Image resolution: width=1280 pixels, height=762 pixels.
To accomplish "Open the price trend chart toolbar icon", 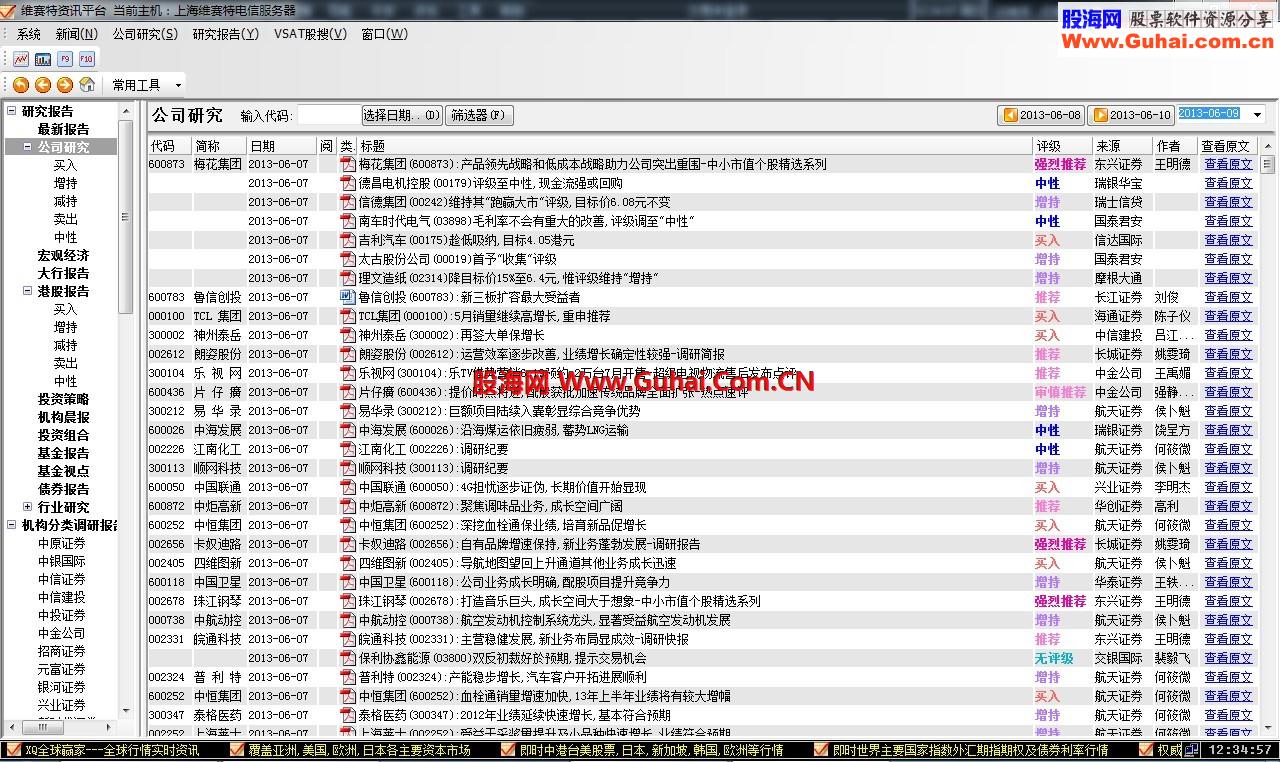I will (x=21, y=59).
